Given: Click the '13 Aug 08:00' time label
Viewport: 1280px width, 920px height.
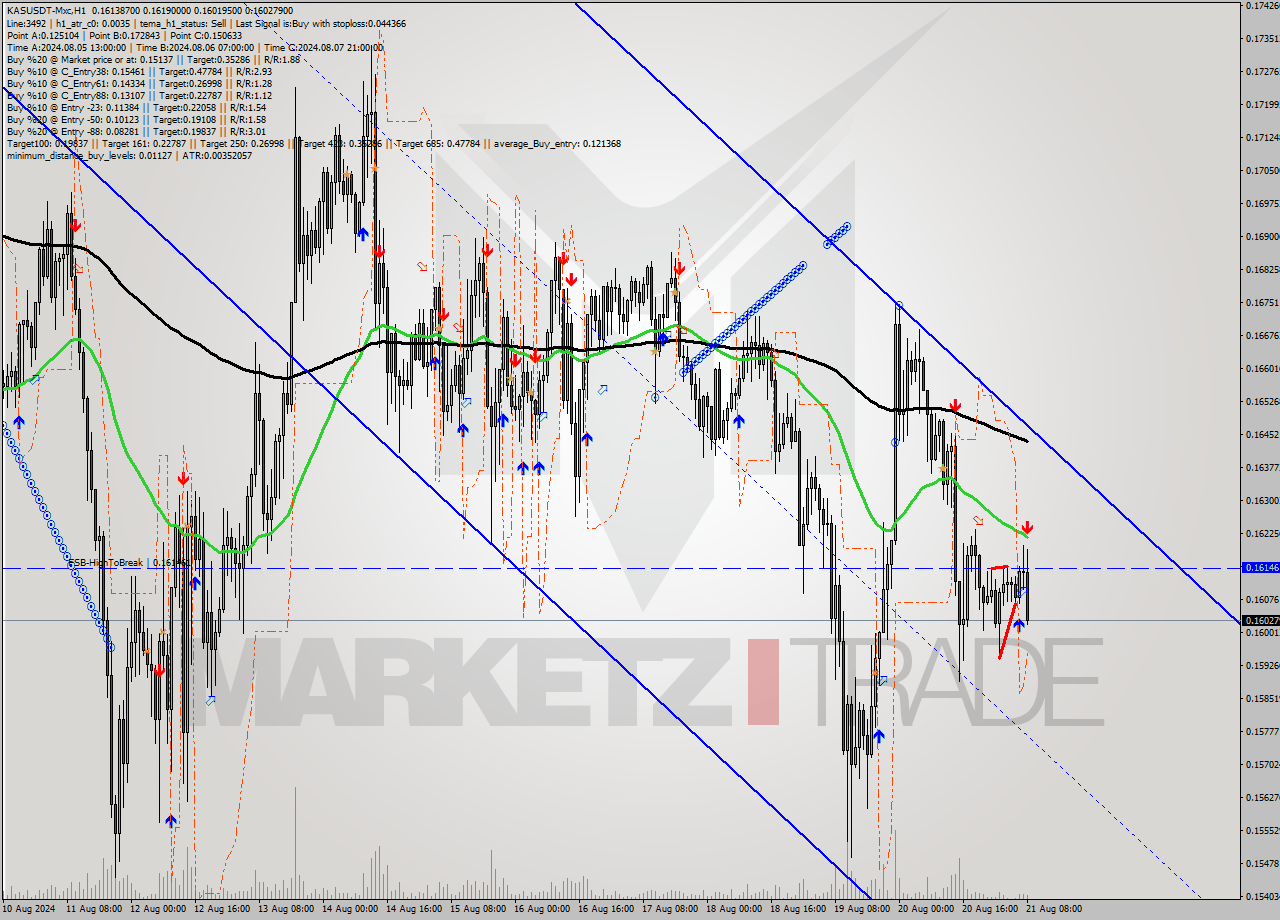Looking at the screenshot, I should tap(286, 909).
